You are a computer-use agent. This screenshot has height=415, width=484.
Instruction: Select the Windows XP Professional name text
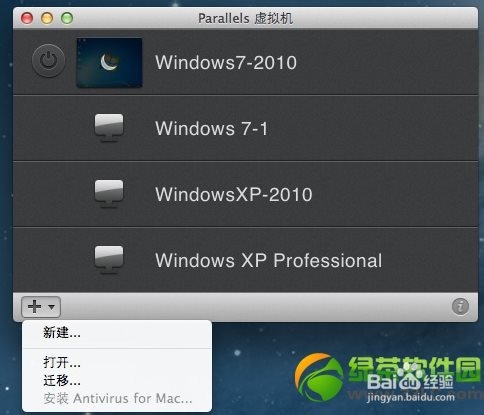coord(269,260)
